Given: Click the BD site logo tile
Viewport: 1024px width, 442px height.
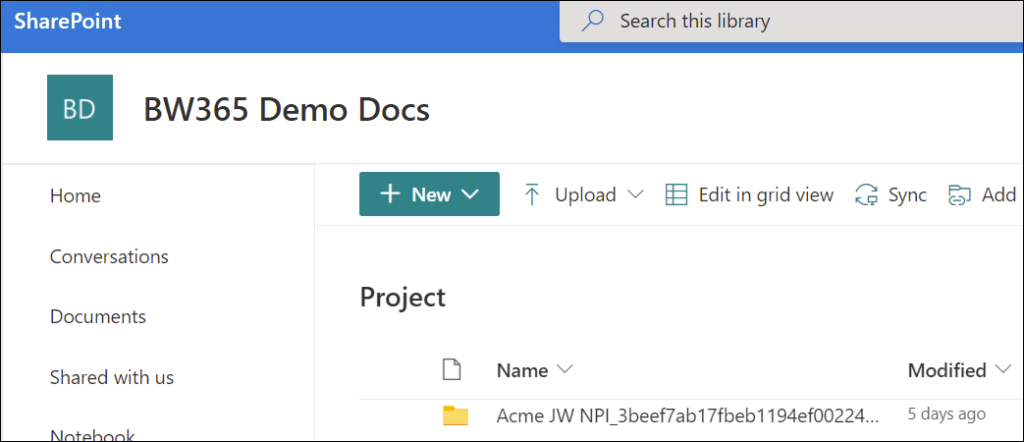Looking at the screenshot, I should point(80,108).
